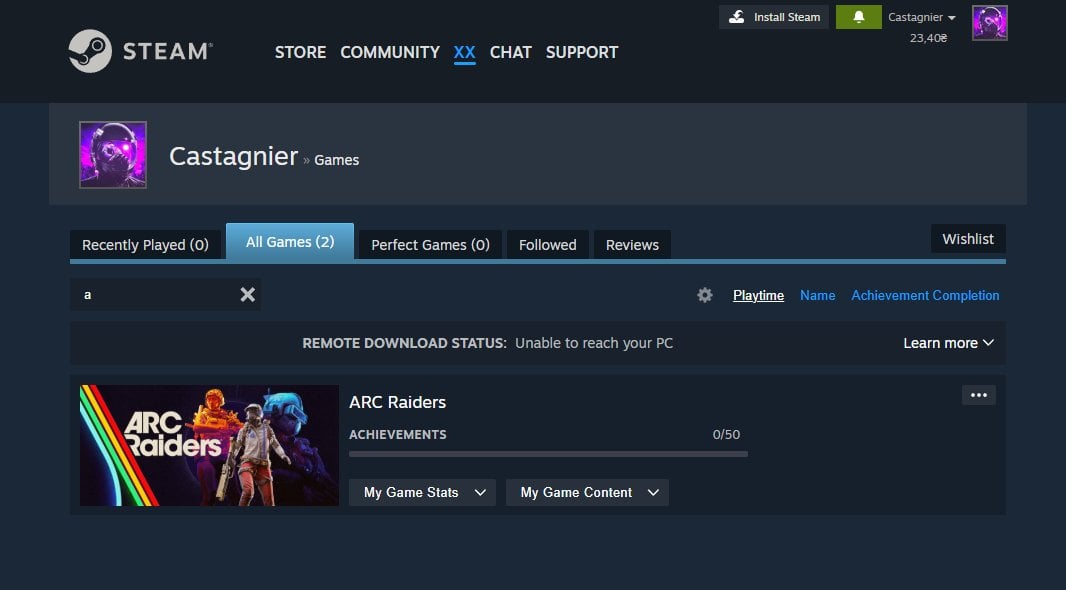
Task: Open the notifications bell
Action: tap(859, 17)
